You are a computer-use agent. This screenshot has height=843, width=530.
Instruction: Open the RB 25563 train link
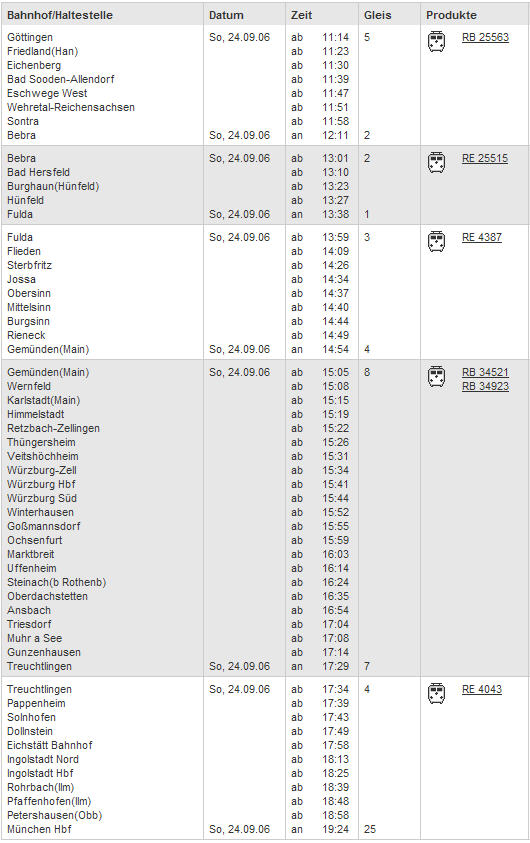click(485, 38)
